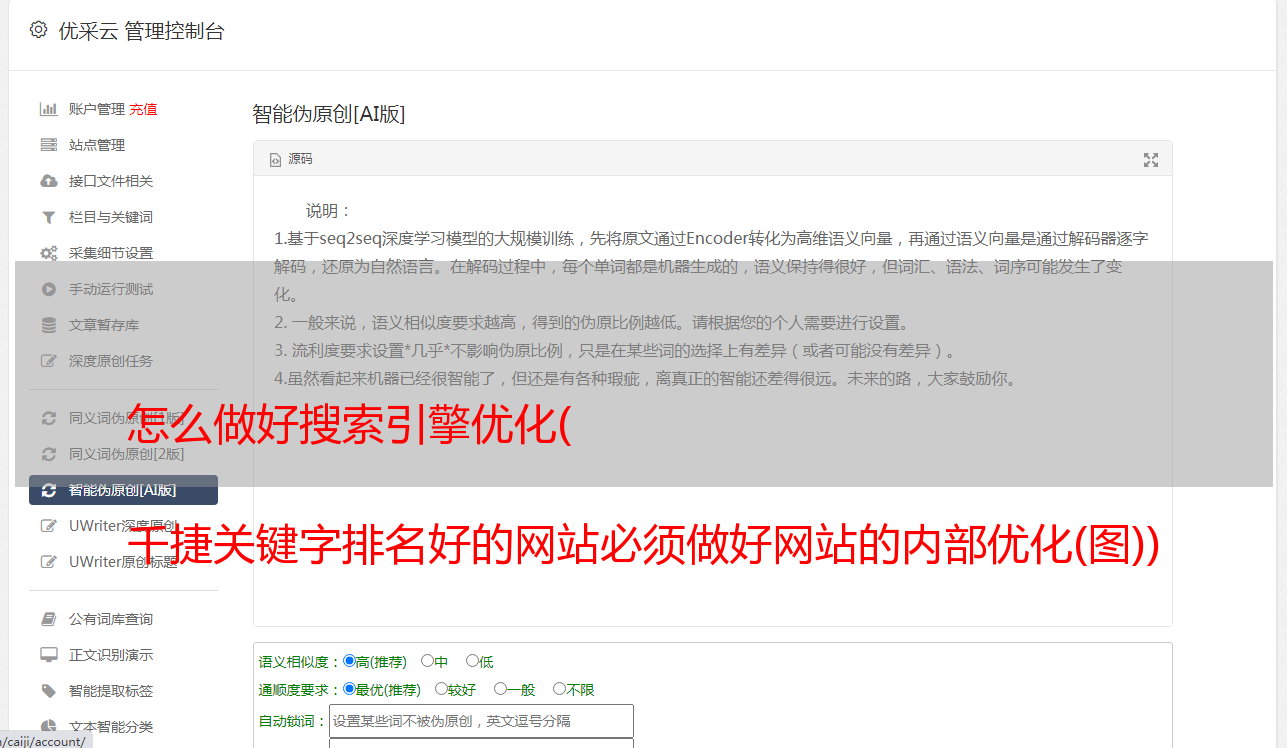Click the cloud upload icon for 接口文件相关
Viewport: 1287px width, 748px height.
pyautogui.click(x=48, y=181)
